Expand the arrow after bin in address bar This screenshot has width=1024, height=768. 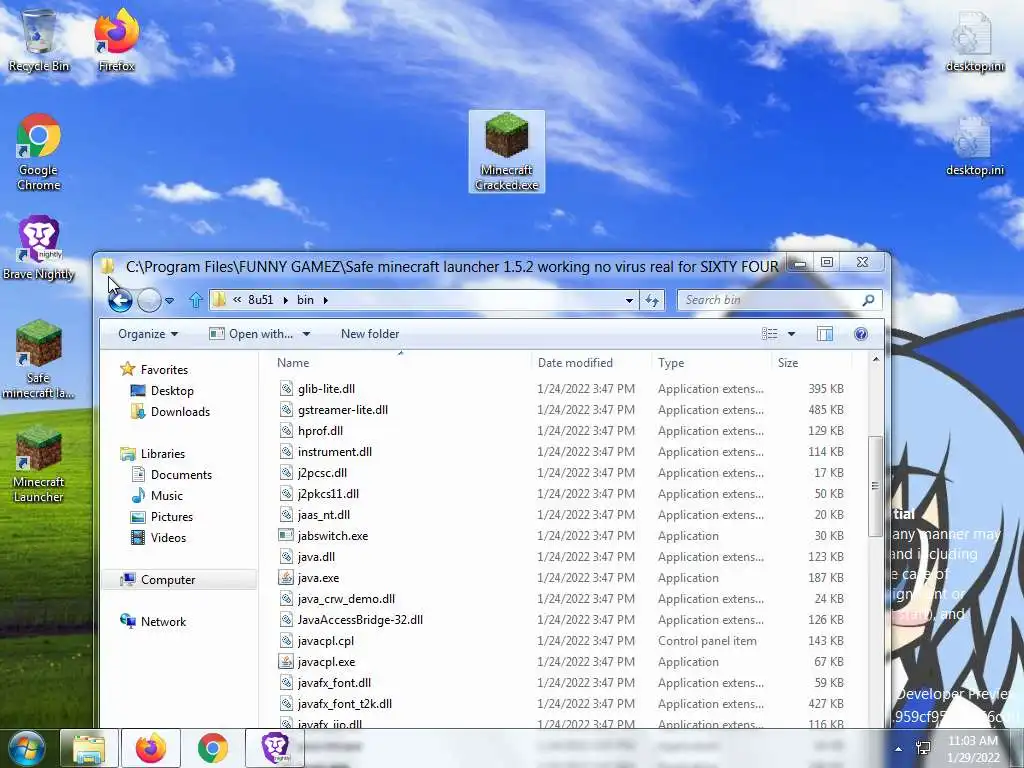tap(325, 300)
